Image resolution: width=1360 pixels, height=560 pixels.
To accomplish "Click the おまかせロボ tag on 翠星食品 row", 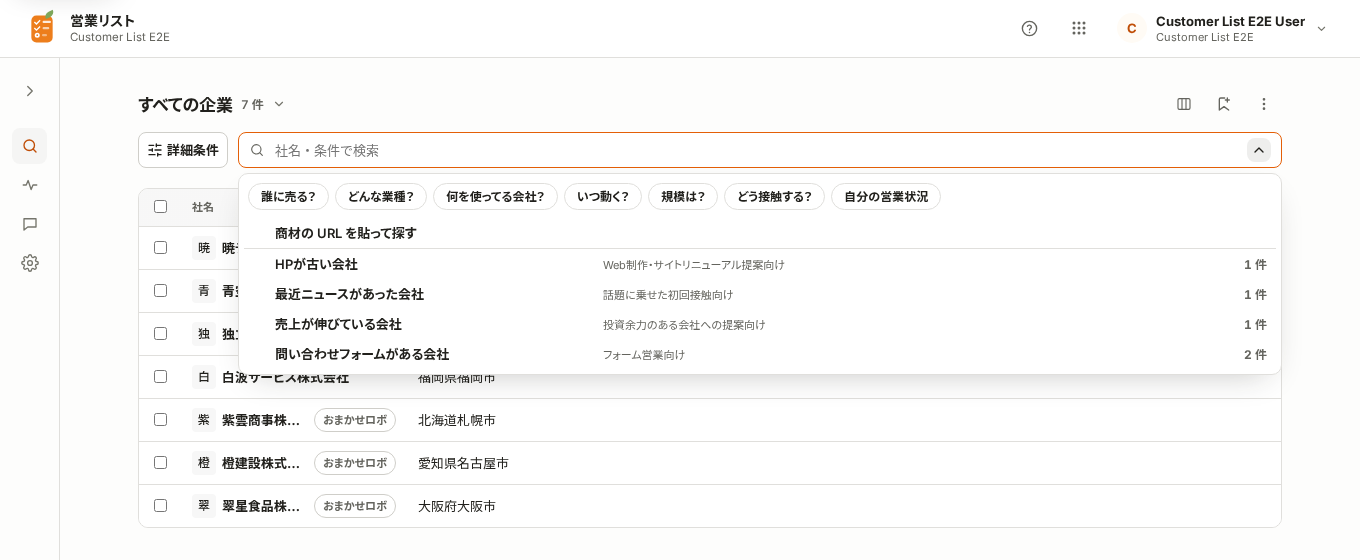I will [x=355, y=506].
